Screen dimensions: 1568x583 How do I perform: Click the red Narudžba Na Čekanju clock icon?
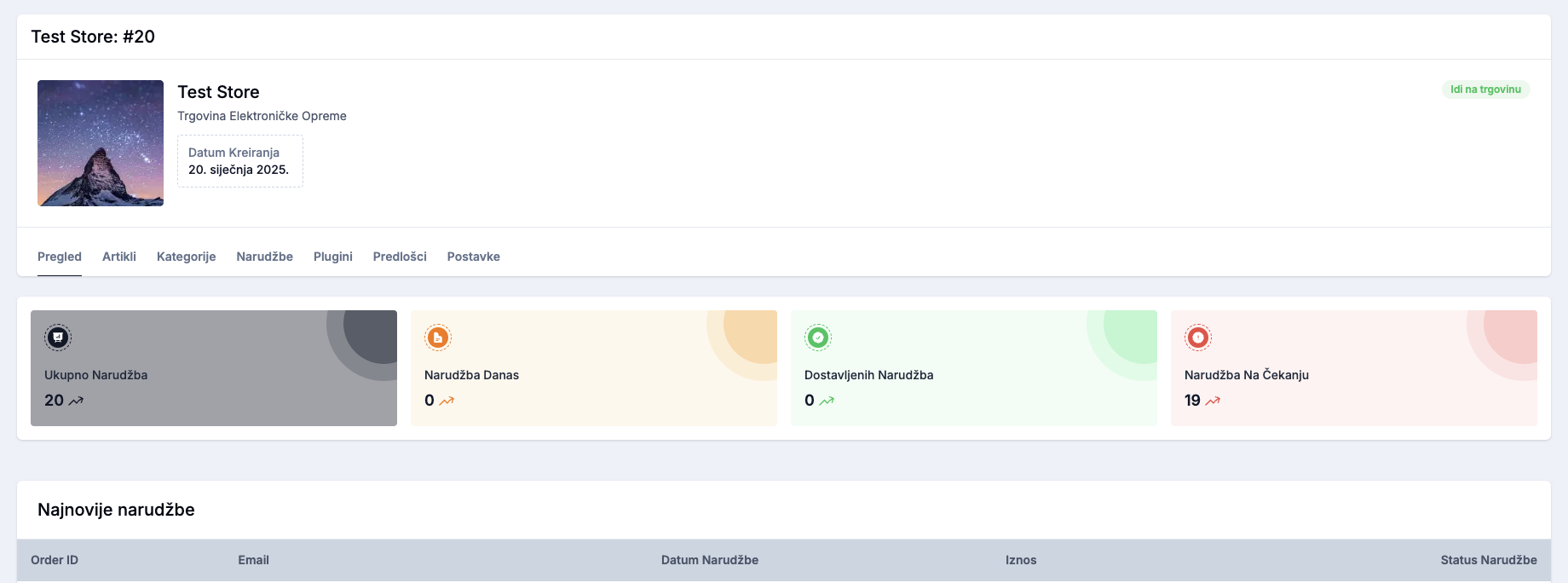coord(1198,338)
